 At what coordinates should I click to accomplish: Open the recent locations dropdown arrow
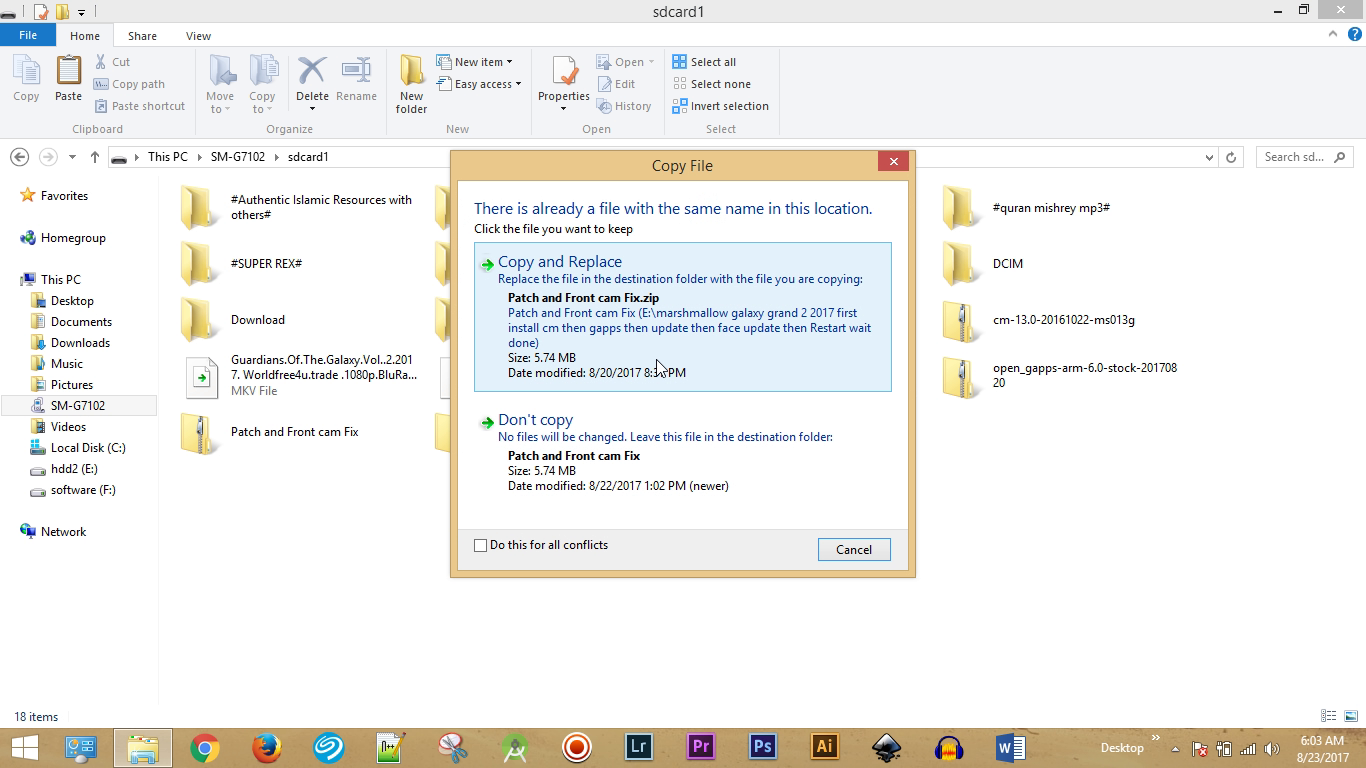[x=72, y=157]
